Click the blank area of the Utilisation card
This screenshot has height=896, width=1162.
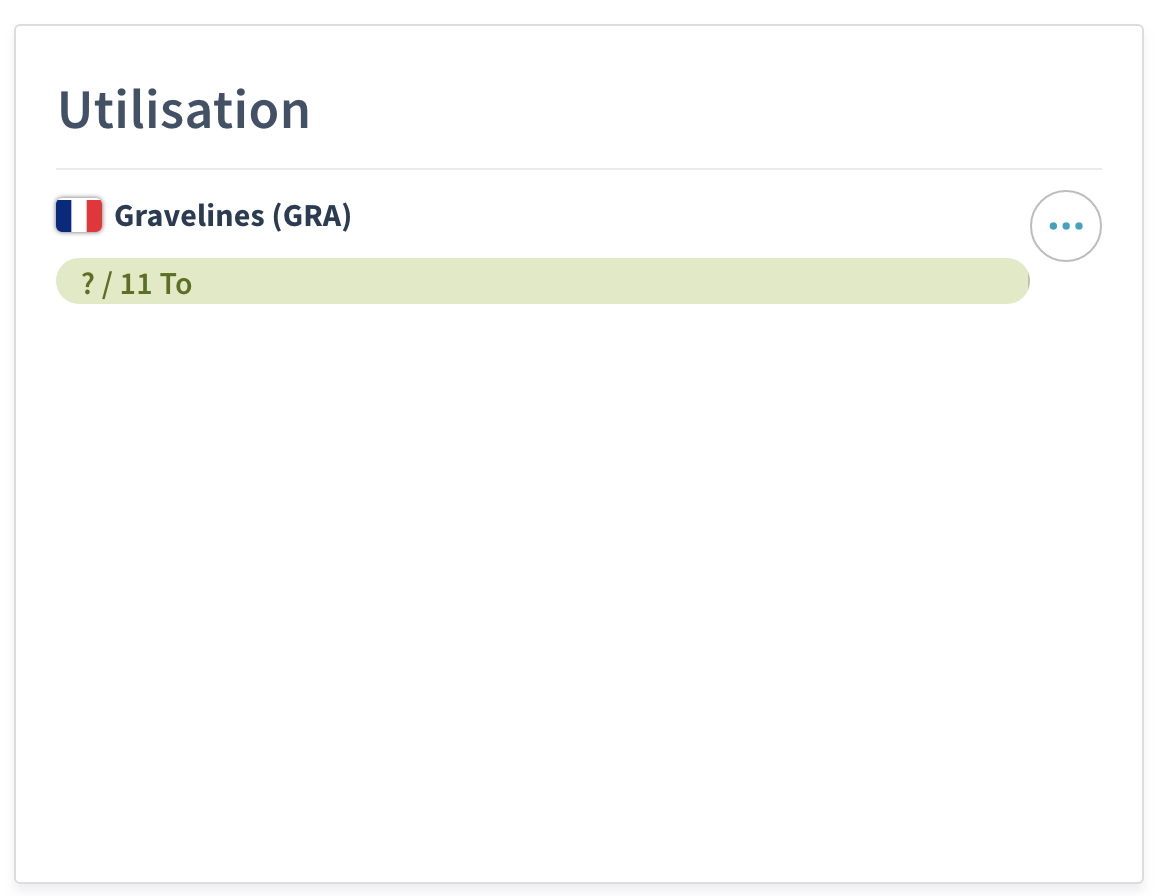point(578,600)
